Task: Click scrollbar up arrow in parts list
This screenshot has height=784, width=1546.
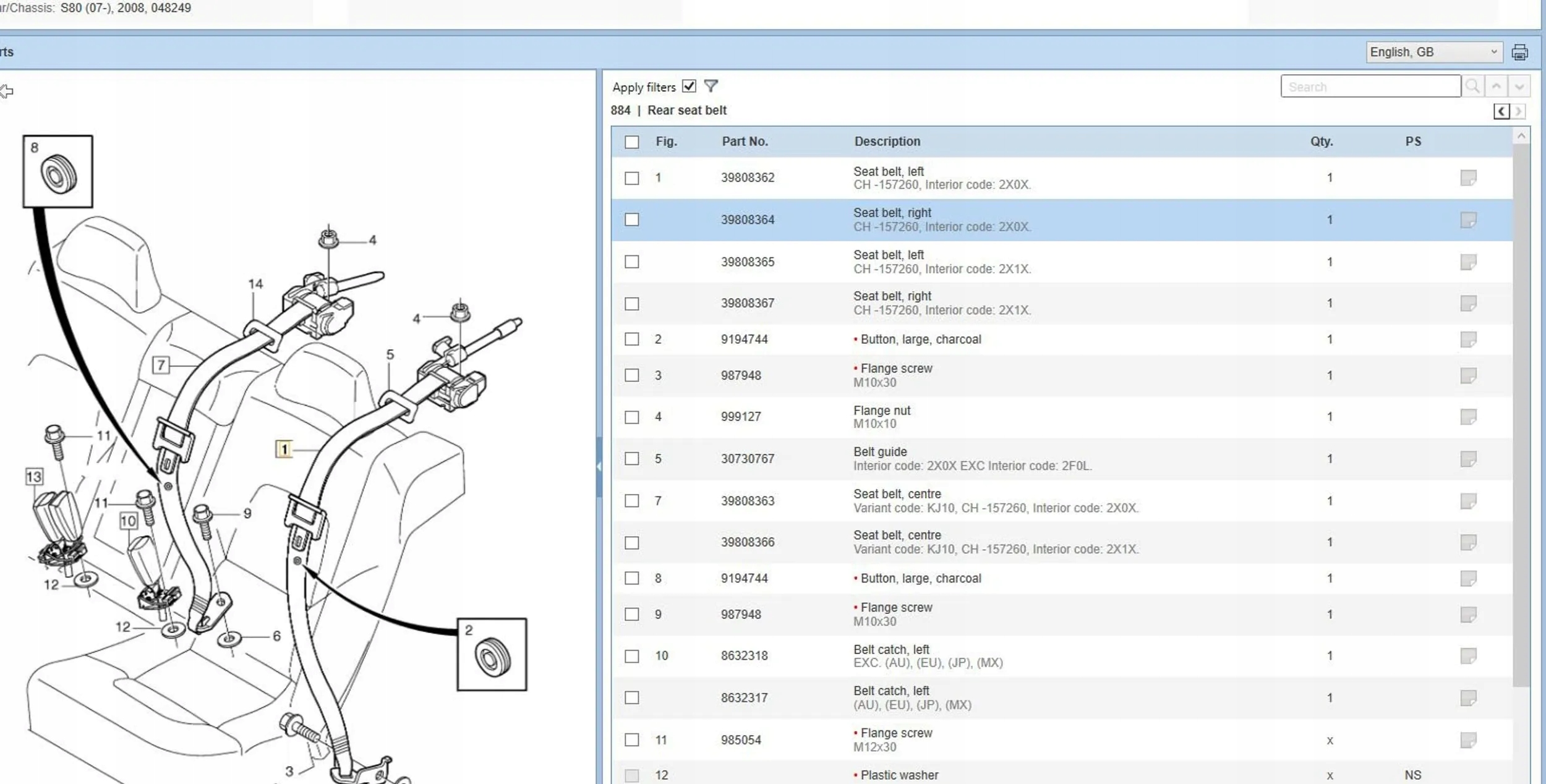Action: tap(1521, 135)
